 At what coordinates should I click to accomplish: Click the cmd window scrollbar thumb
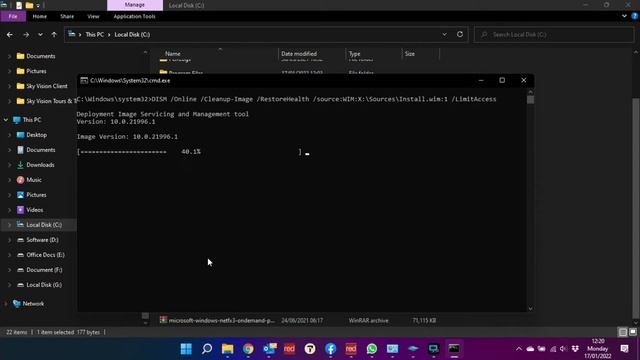pos(530,100)
